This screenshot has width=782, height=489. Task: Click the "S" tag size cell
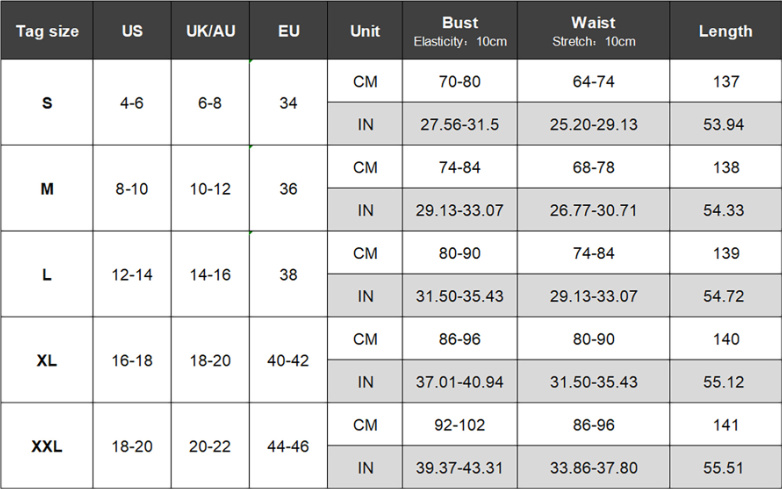[47, 103]
